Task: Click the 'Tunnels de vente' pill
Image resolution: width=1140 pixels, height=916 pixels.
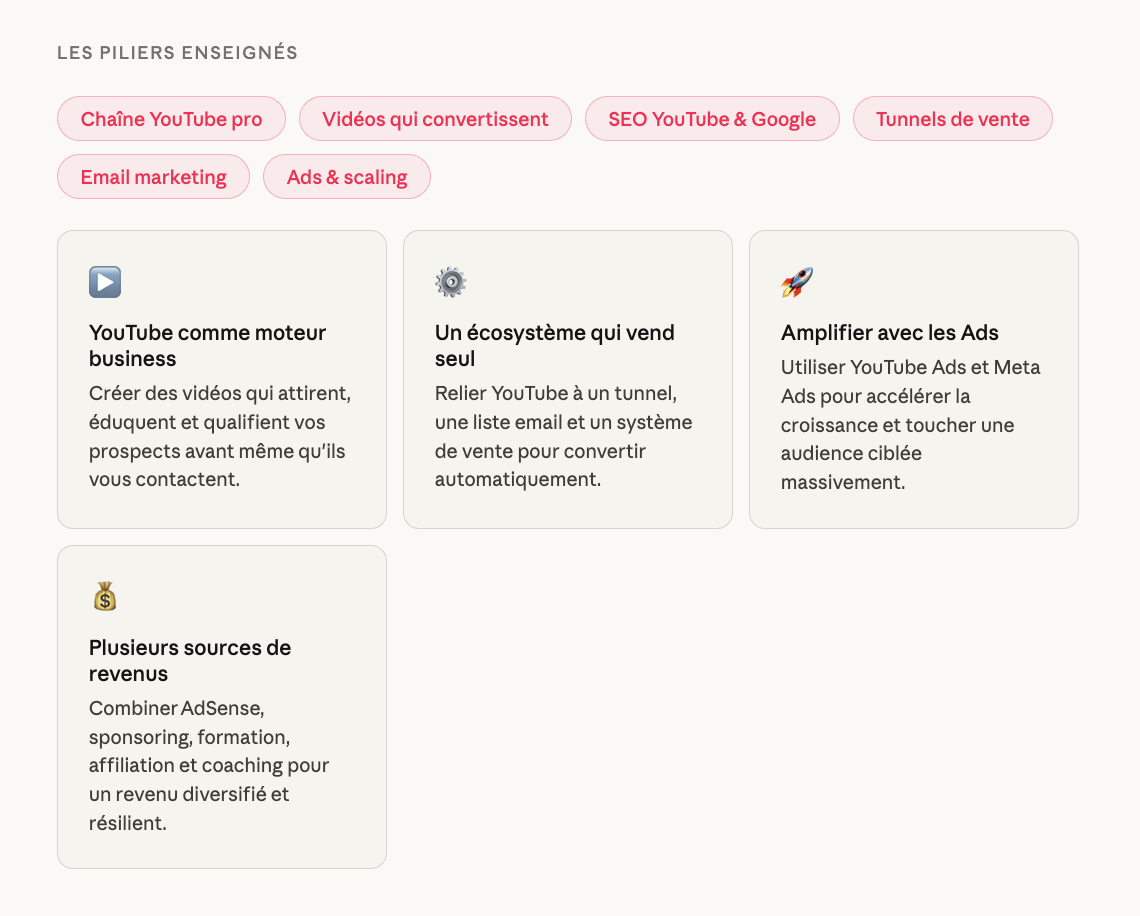Action: pyautogui.click(x=952, y=119)
